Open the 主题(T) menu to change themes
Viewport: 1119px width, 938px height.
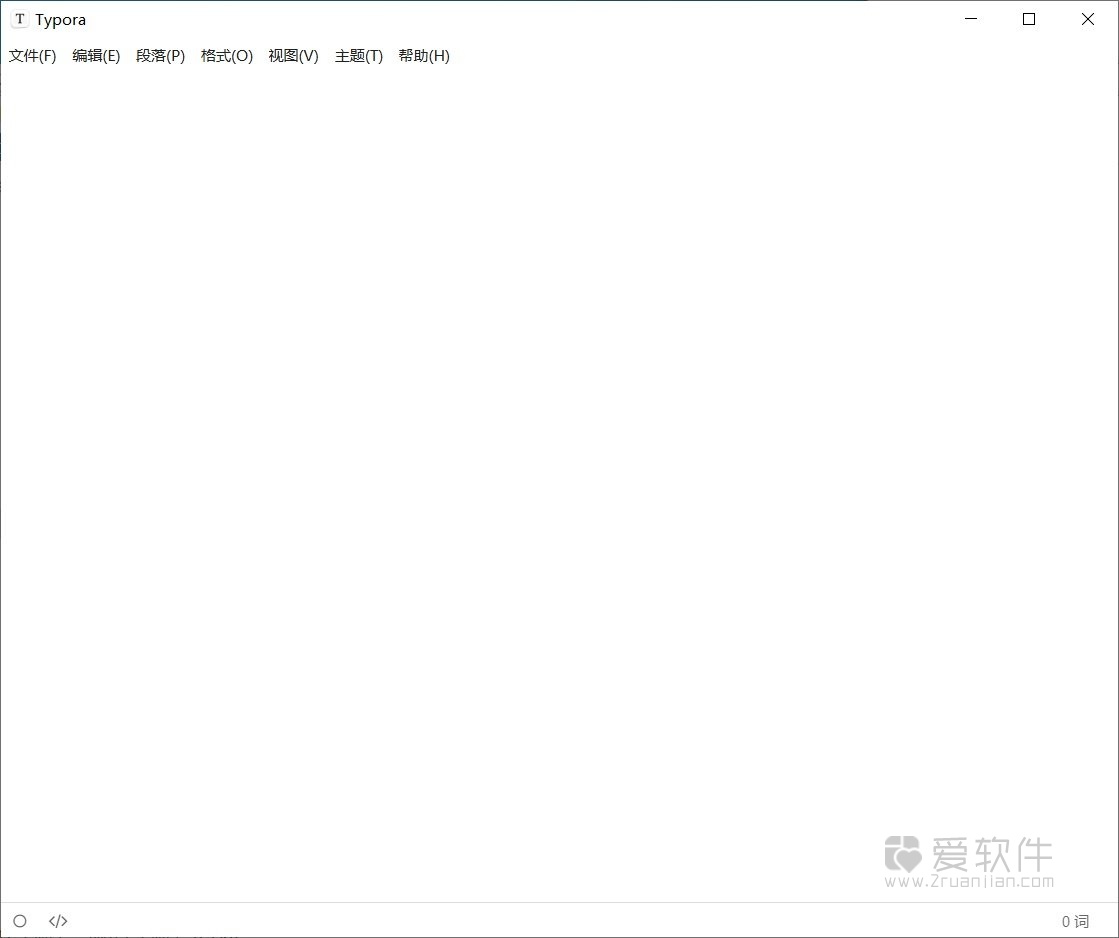point(358,56)
